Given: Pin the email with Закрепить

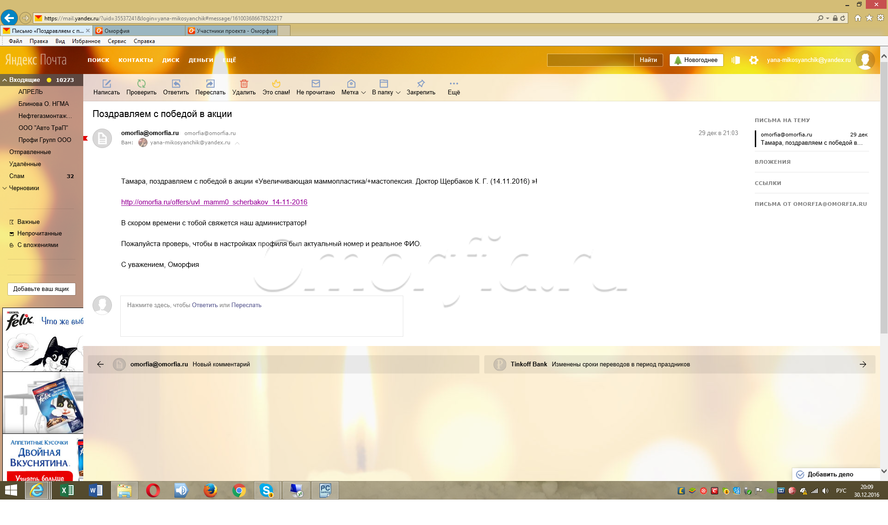Looking at the screenshot, I should pyautogui.click(x=421, y=87).
